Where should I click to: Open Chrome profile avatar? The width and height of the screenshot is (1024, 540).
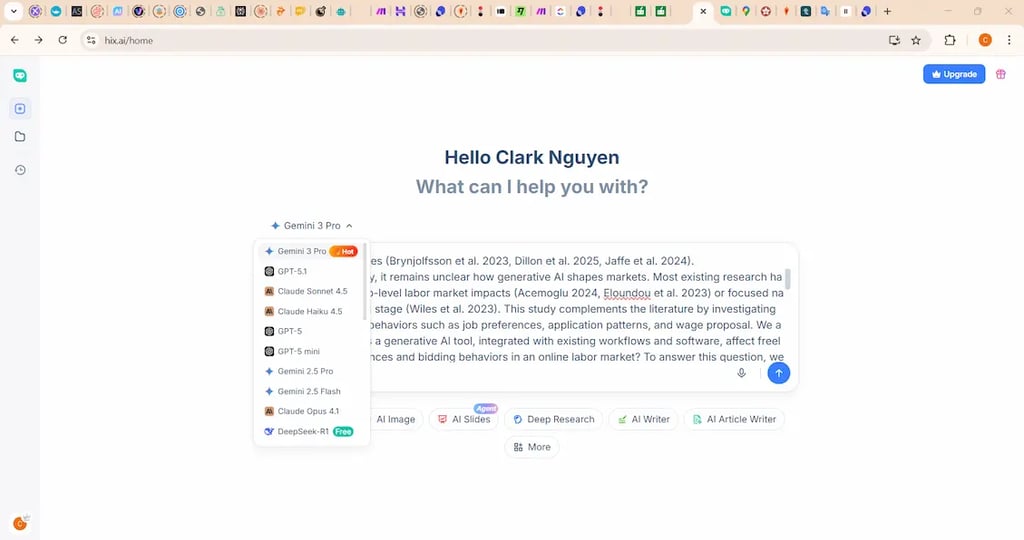985,40
